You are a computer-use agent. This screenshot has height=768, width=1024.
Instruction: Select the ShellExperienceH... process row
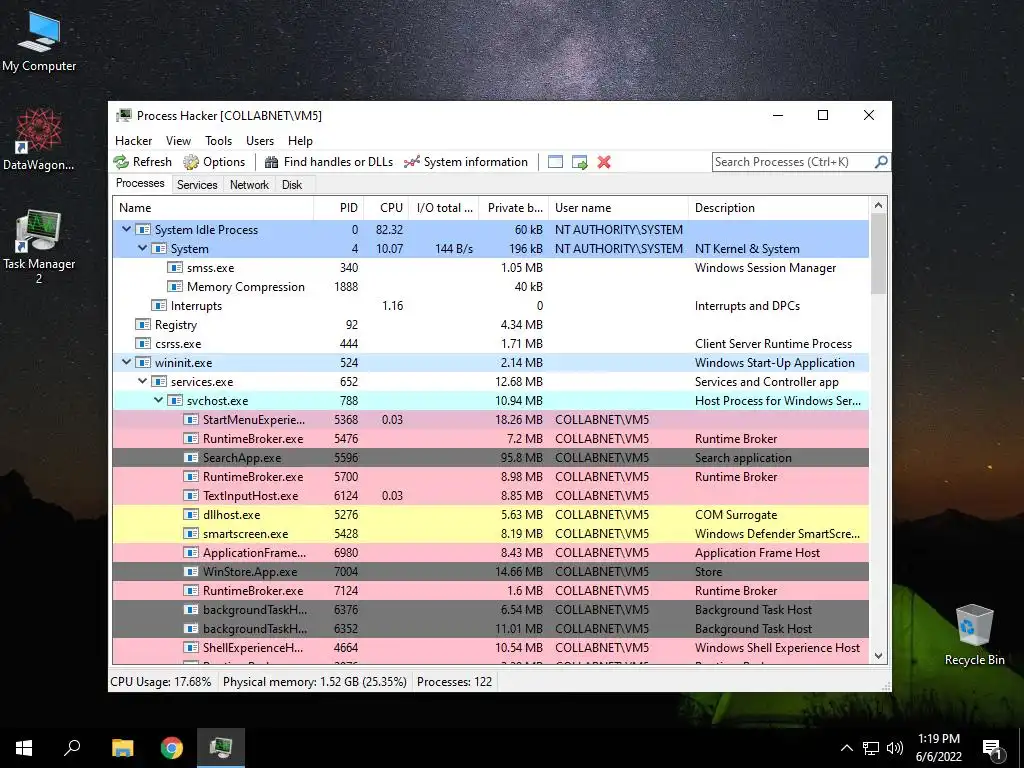coord(490,648)
